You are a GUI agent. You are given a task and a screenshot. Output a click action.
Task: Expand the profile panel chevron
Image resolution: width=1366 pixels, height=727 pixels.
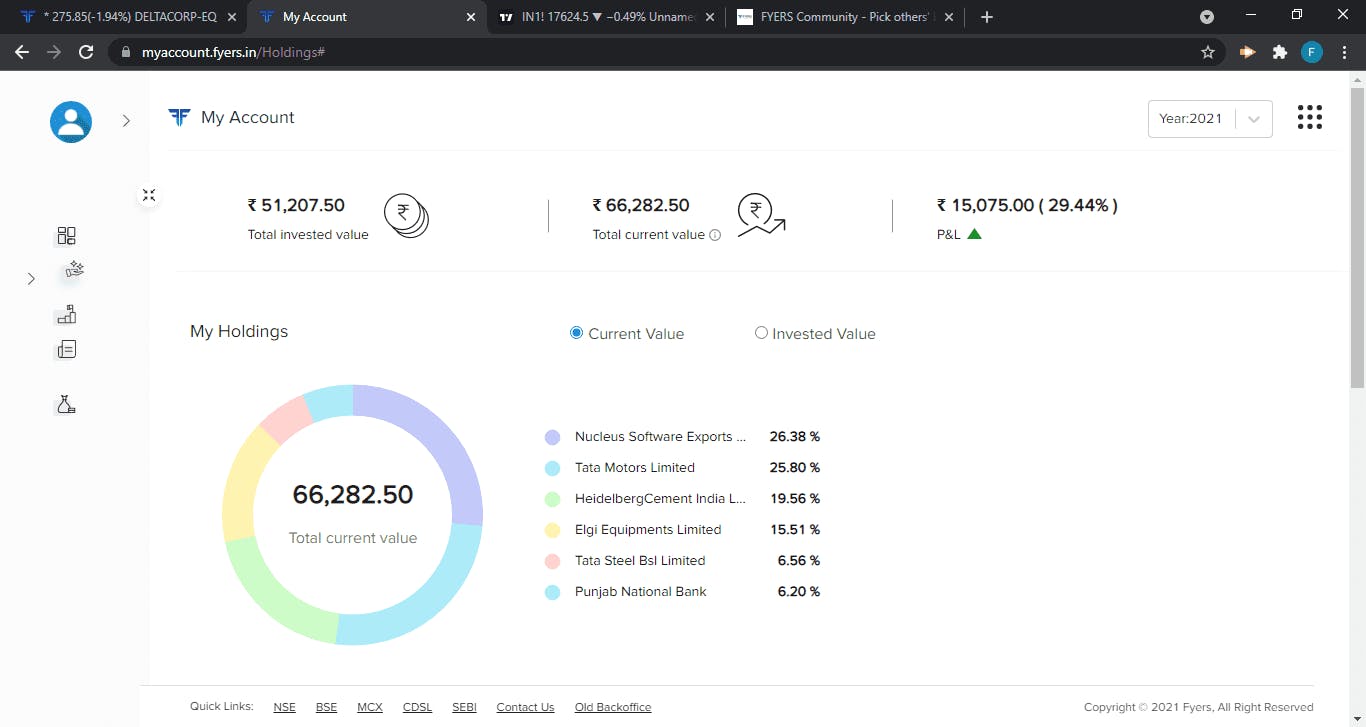pyautogui.click(x=126, y=121)
